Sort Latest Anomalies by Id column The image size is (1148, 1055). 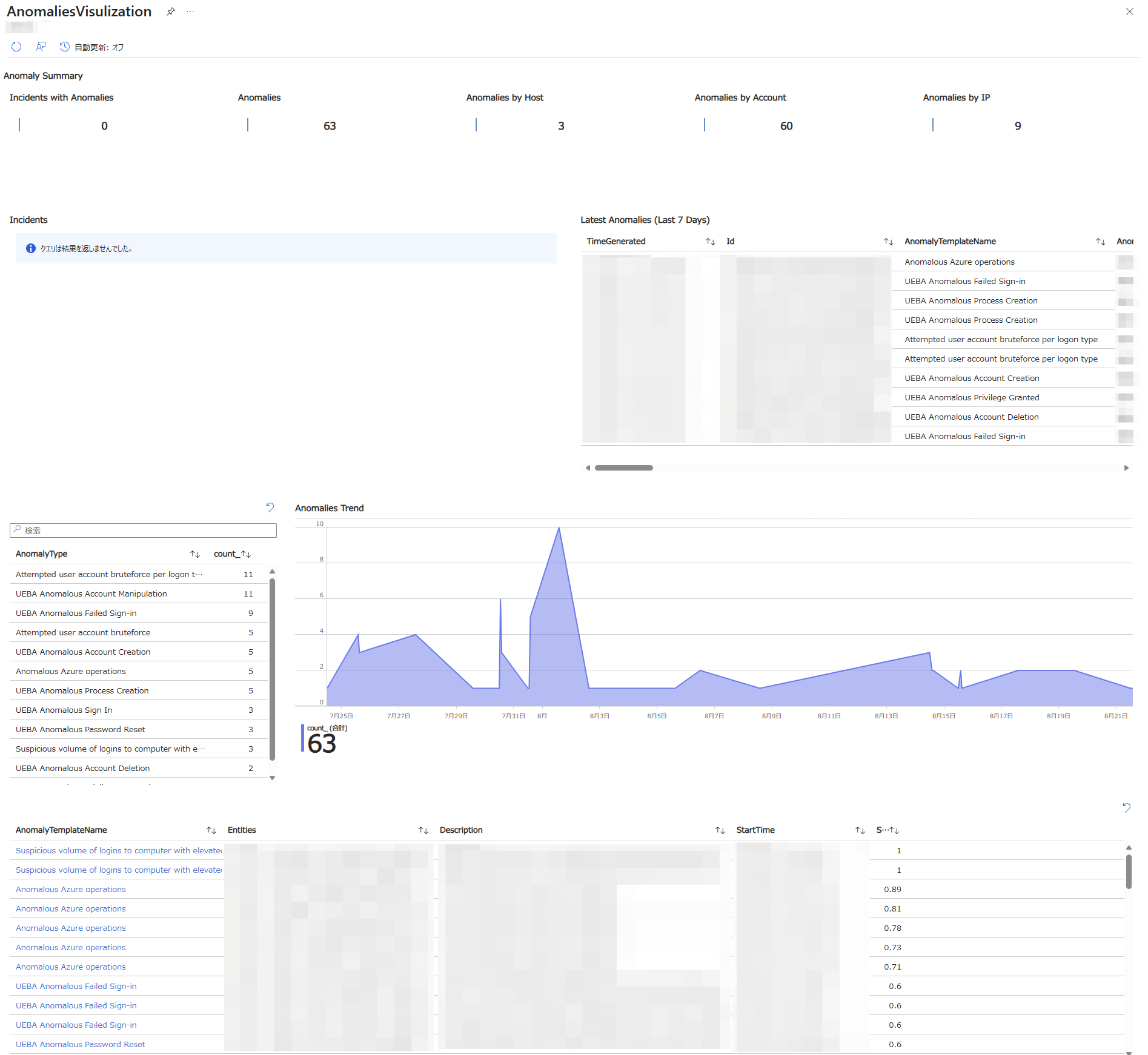(888, 242)
